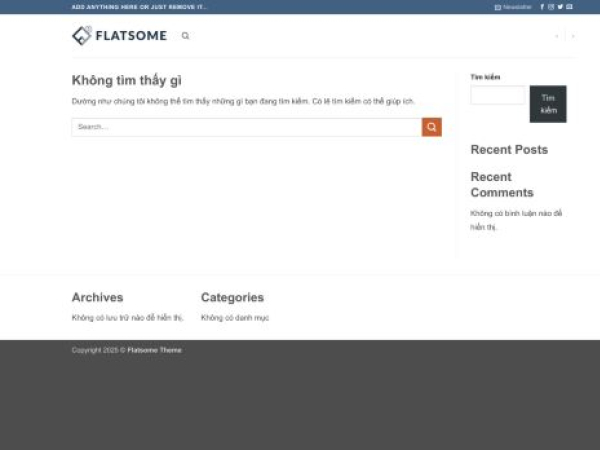Image resolution: width=600 pixels, height=450 pixels.
Task: Click the "Không tìm thấy gì" page title
Action: [126, 81]
